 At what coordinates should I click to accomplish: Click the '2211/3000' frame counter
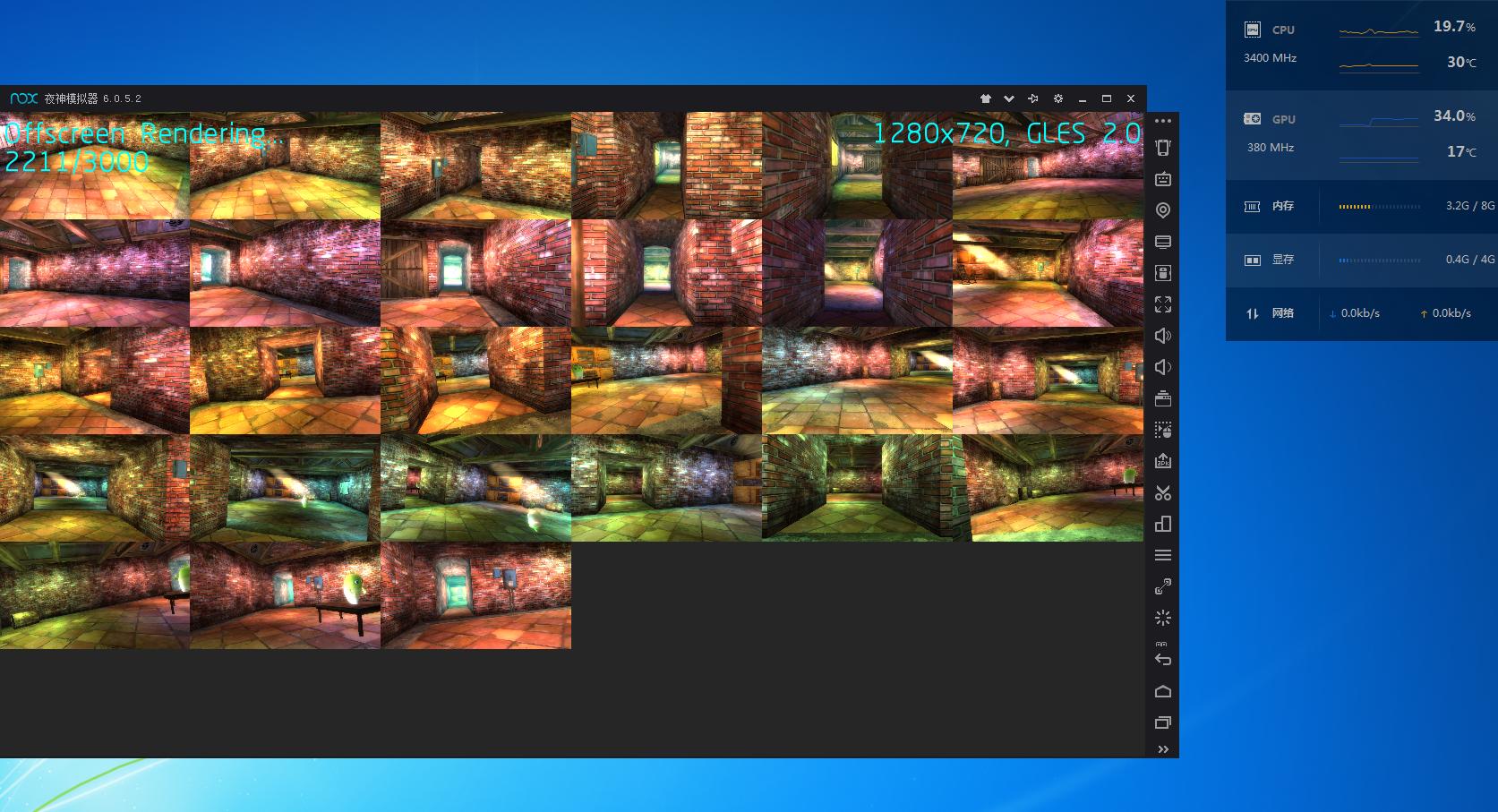(77, 161)
